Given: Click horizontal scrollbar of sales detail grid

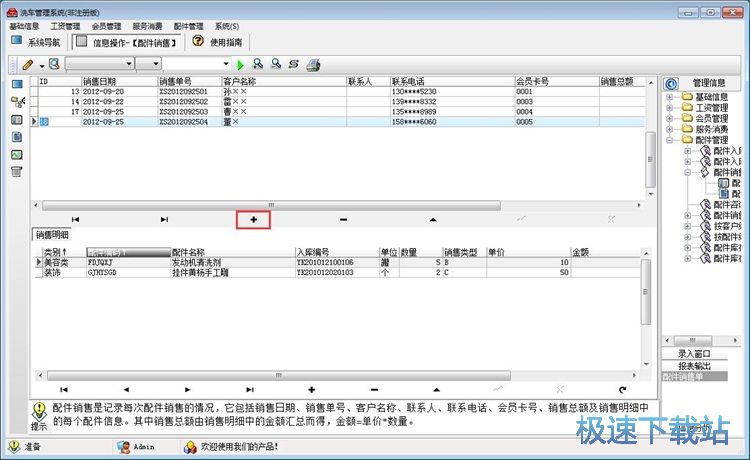Looking at the screenshot, I should click(x=278, y=375).
